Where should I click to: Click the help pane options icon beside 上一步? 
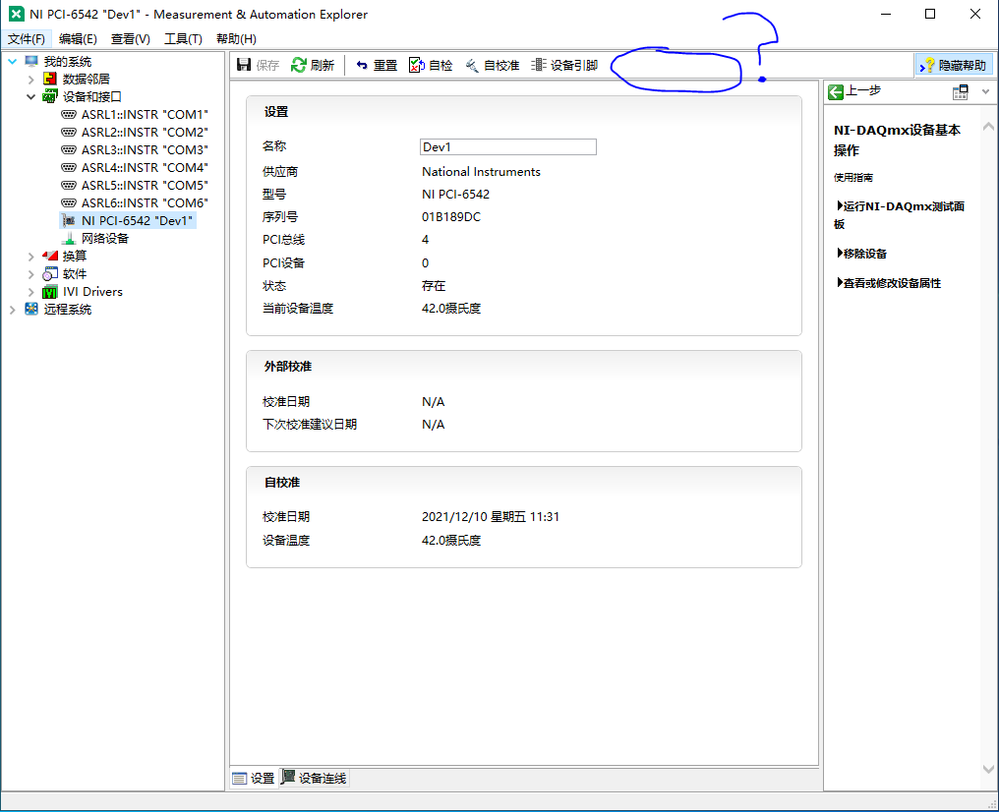point(960,92)
